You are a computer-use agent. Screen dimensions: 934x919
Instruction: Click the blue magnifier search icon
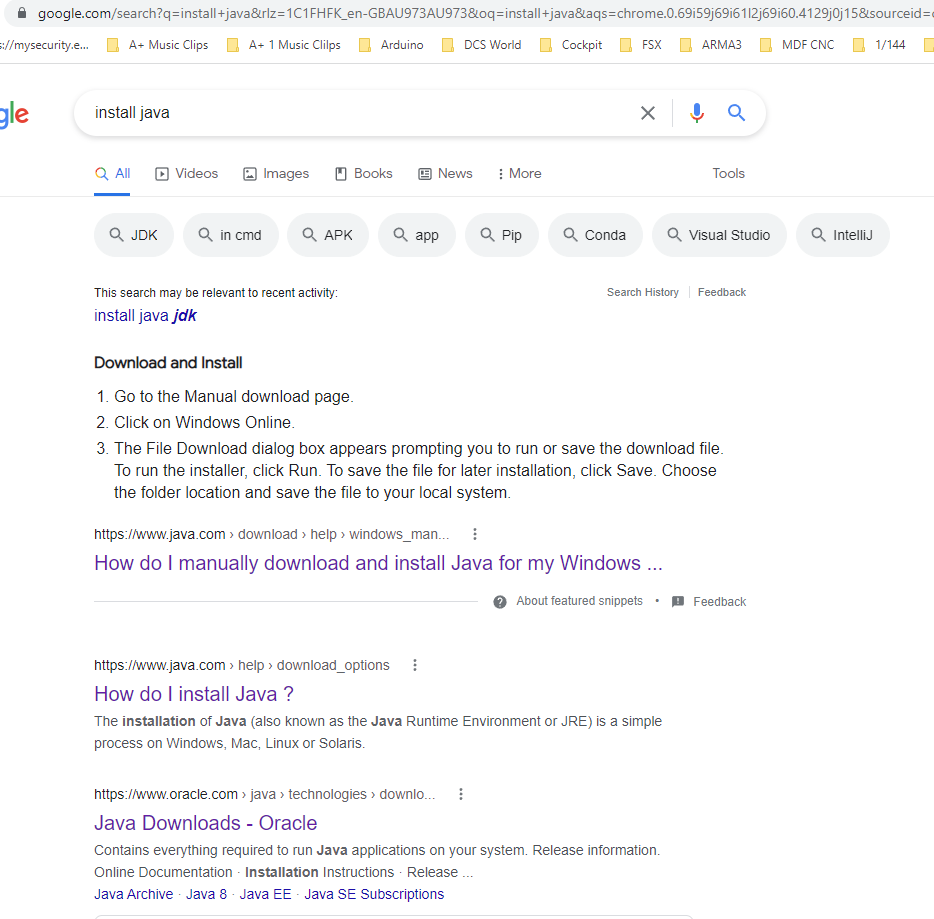point(736,113)
